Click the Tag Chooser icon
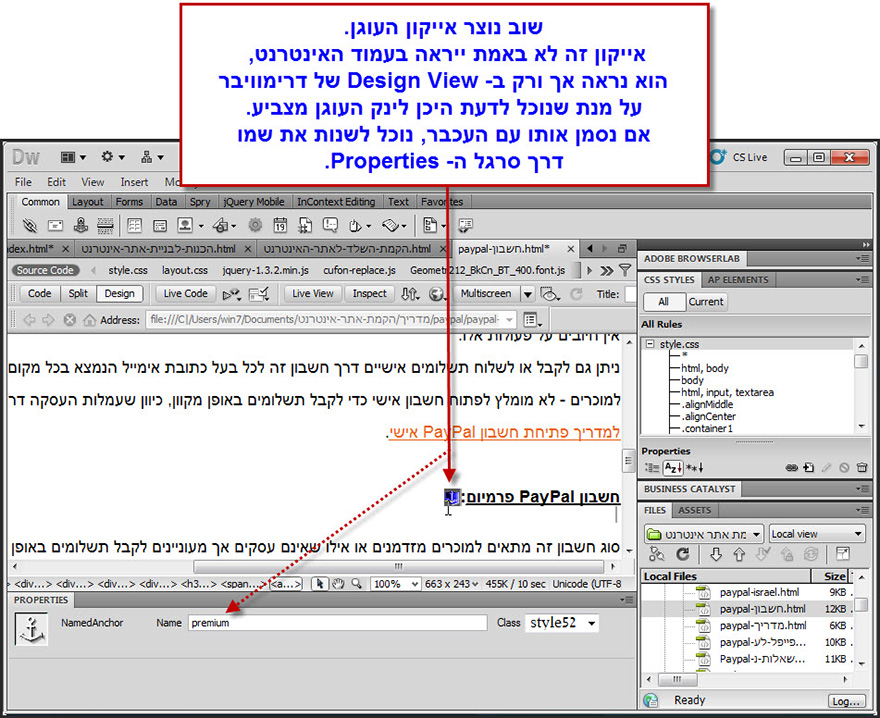Viewport: 880px width, 718px height. point(465,226)
